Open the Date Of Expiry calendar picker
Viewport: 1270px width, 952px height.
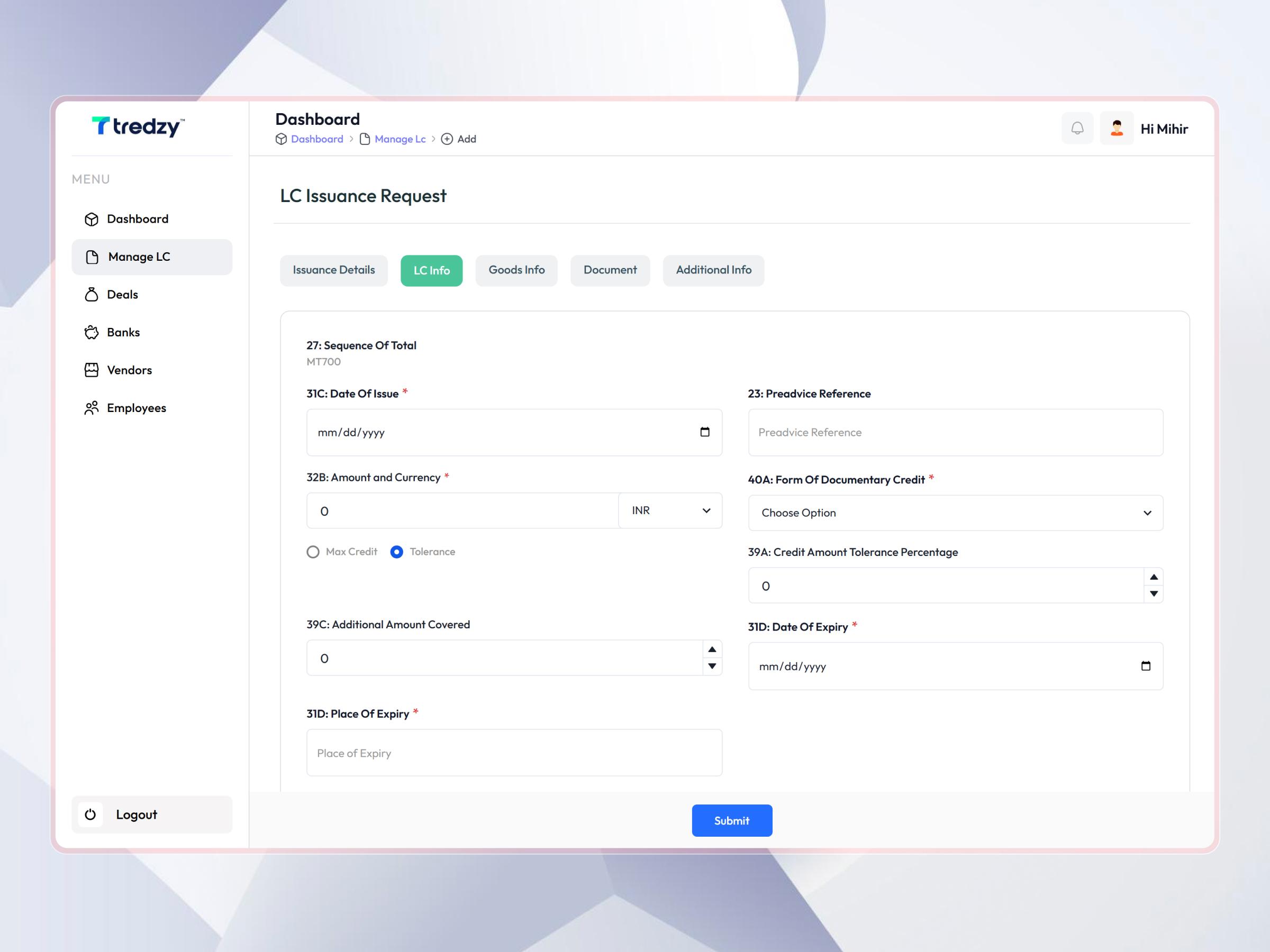1146,666
